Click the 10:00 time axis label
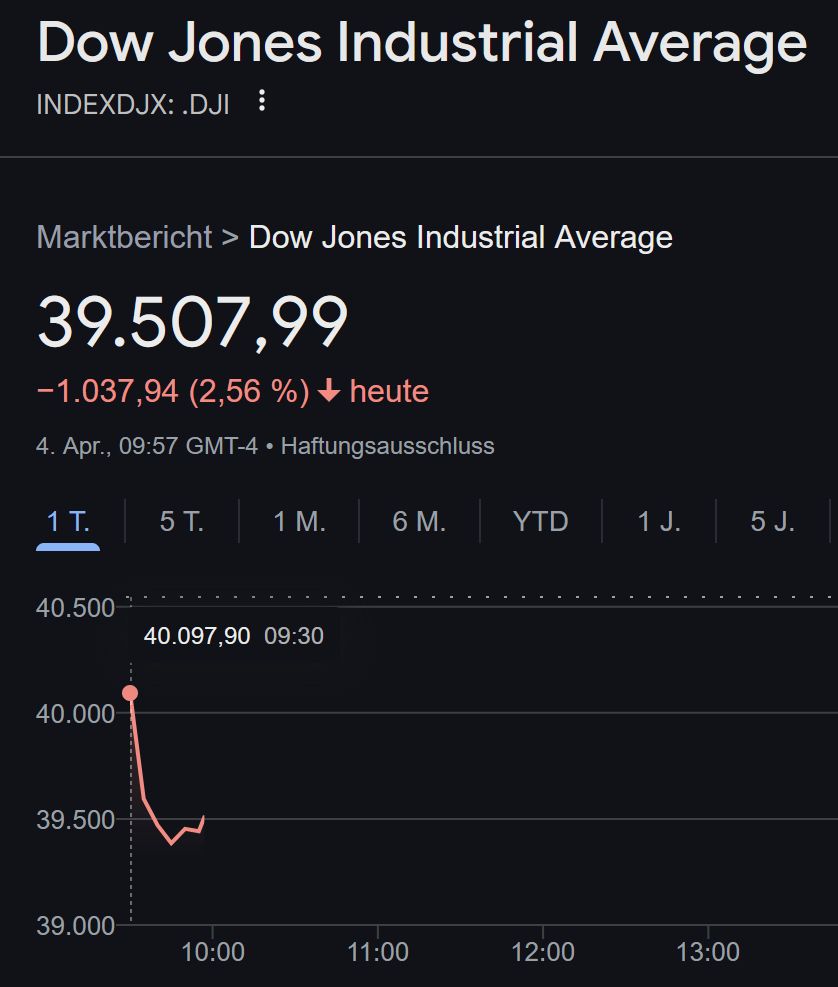This screenshot has height=987, width=838. [x=213, y=952]
